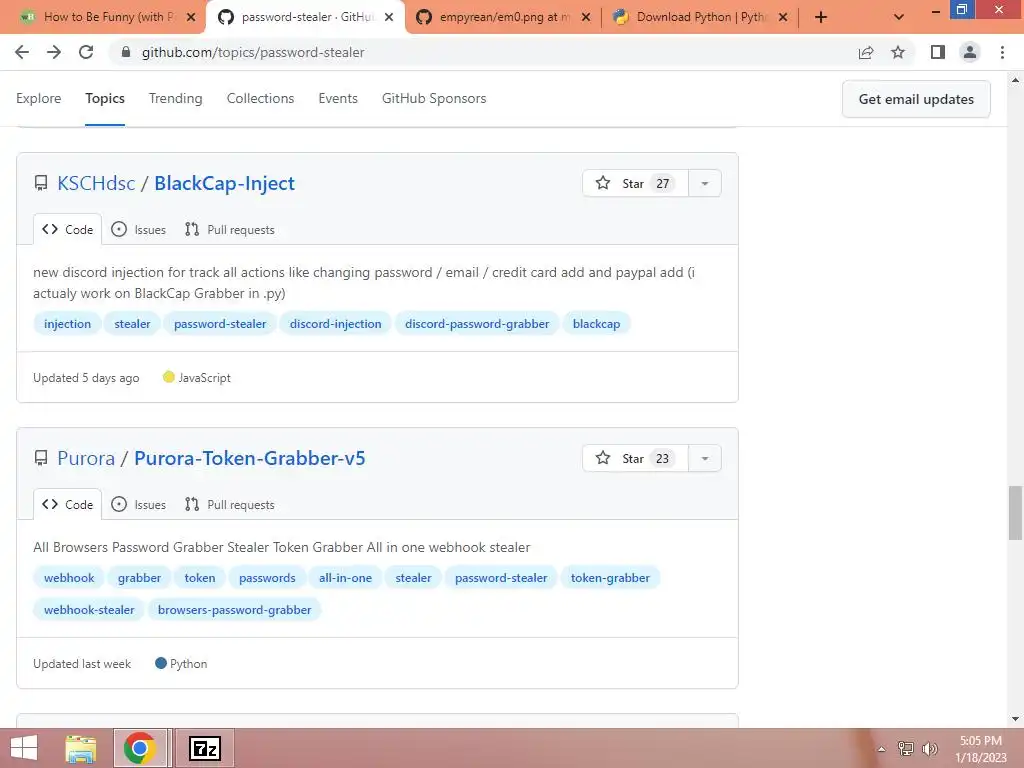Click the discord-injection topic tag
Image resolution: width=1024 pixels, height=768 pixels.
[x=335, y=324]
